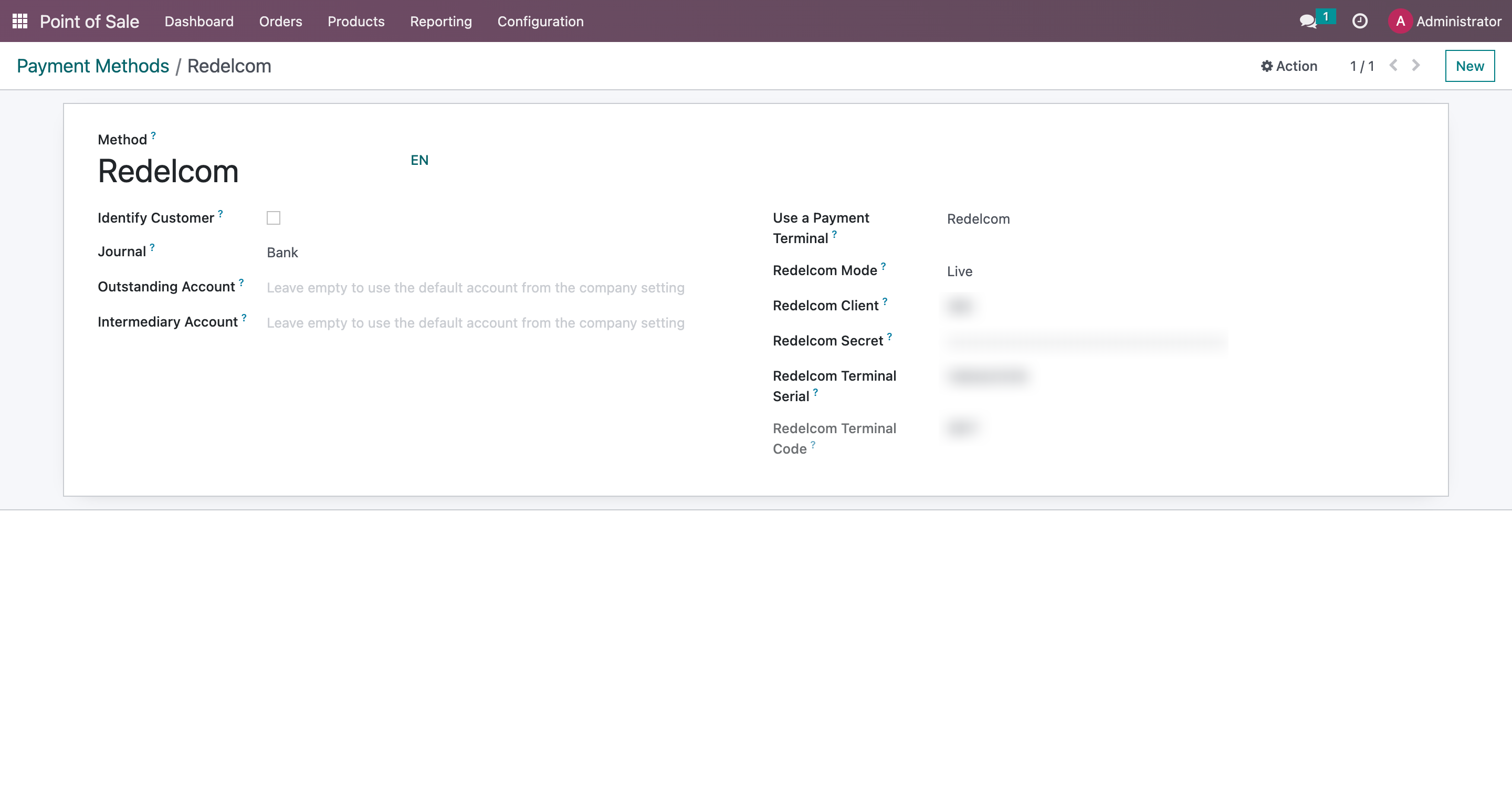The height and width of the screenshot is (796, 1512).
Task: Open the activities clock icon
Action: point(1359,21)
